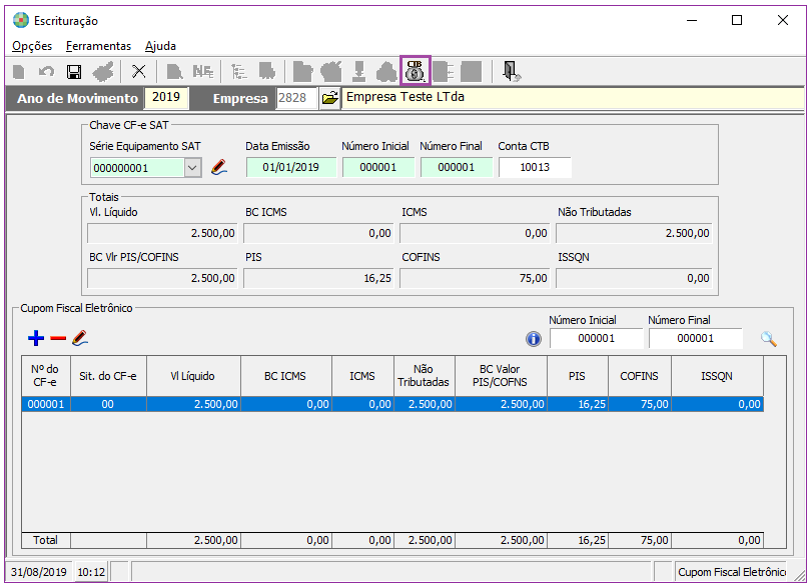This screenshot has height=586, width=812.
Task: Click the PIS total field 16,25
Action: pos(318,278)
